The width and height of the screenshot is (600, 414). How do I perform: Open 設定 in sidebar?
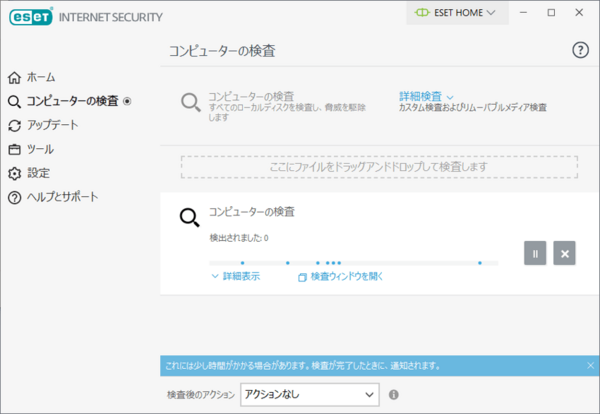pyautogui.click(x=38, y=173)
